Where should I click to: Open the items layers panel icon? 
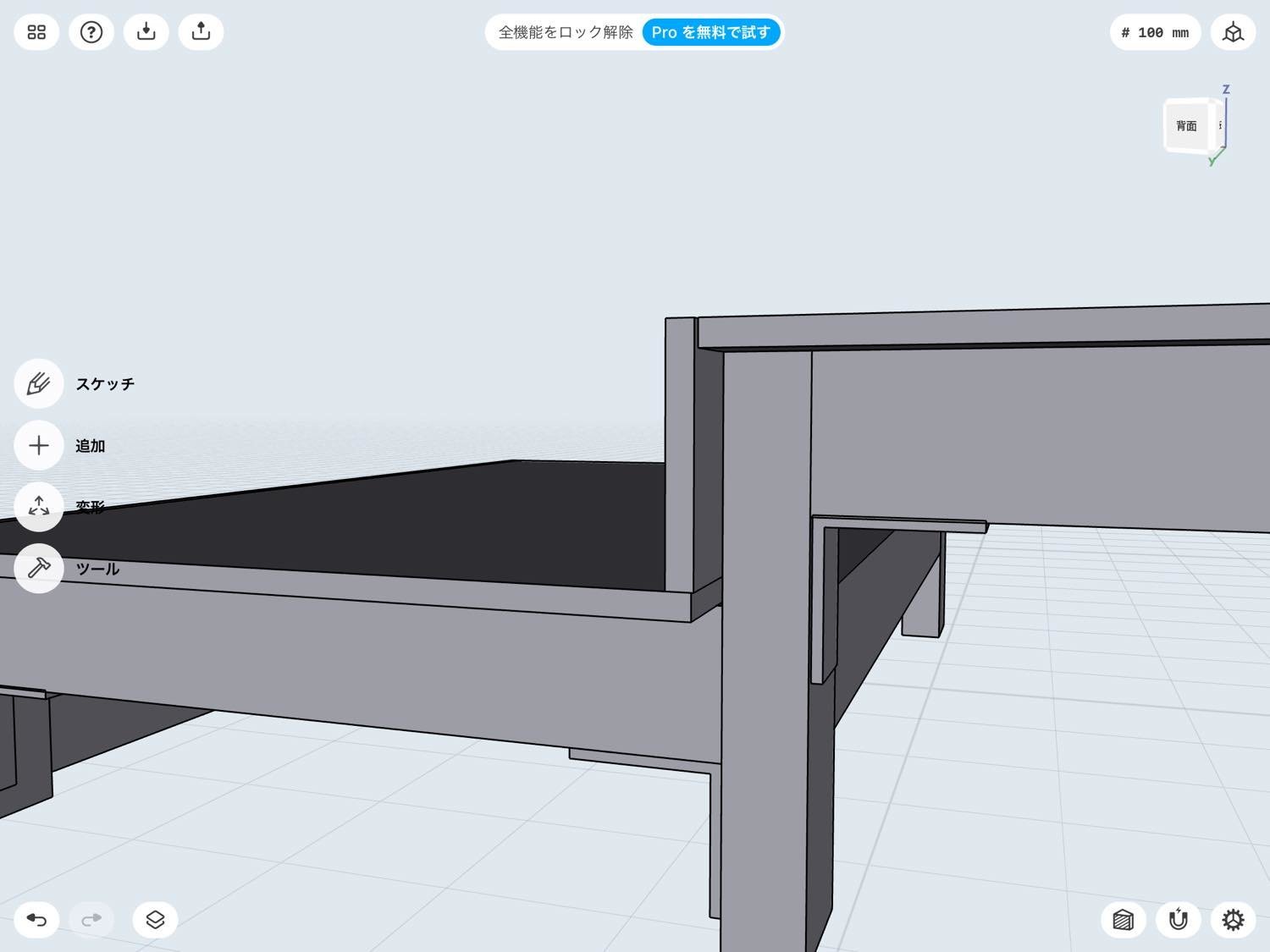point(155,920)
